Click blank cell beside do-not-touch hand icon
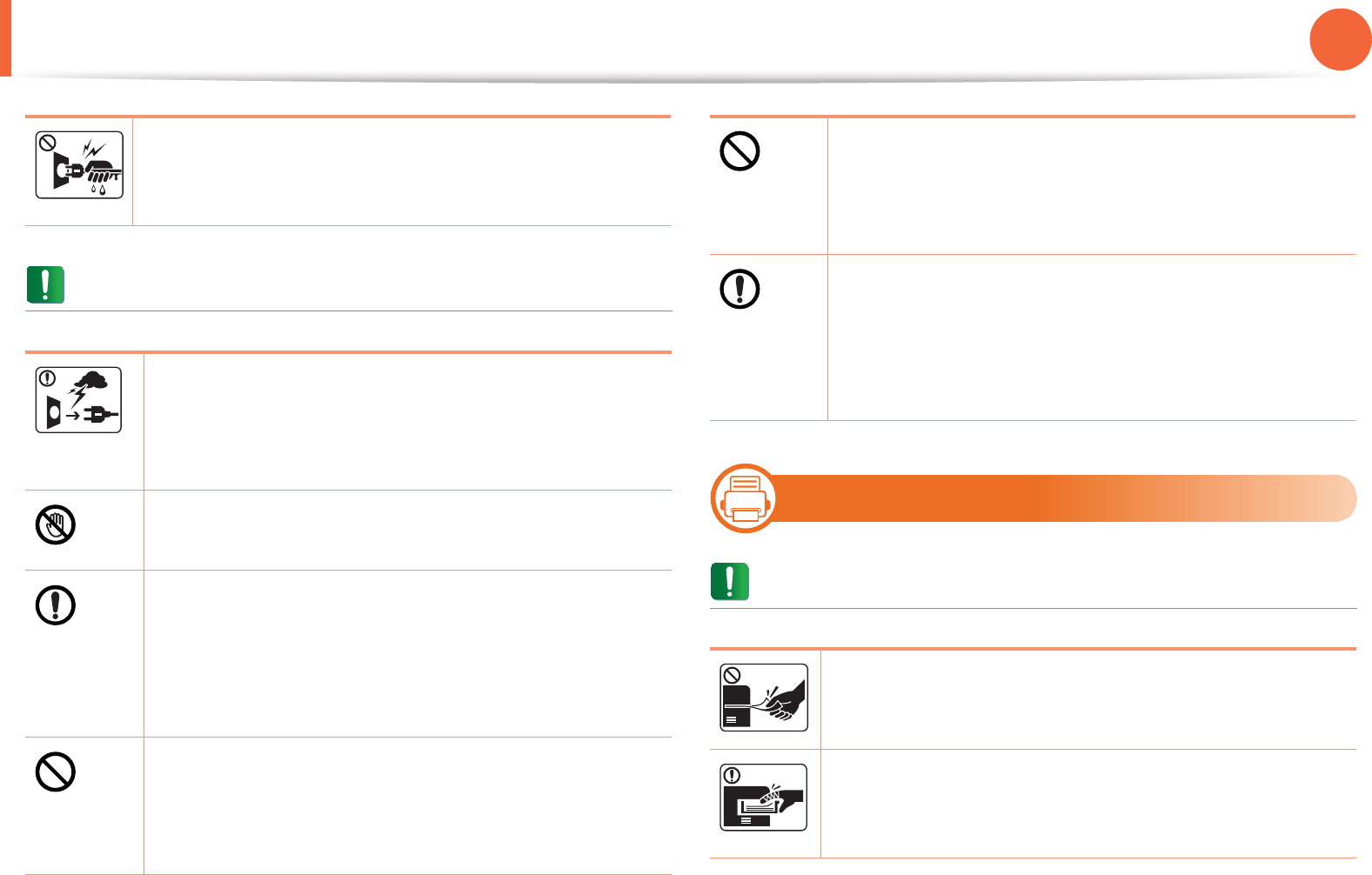Image resolution: width=1372 pixels, height=875 pixels. click(x=407, y=531)
